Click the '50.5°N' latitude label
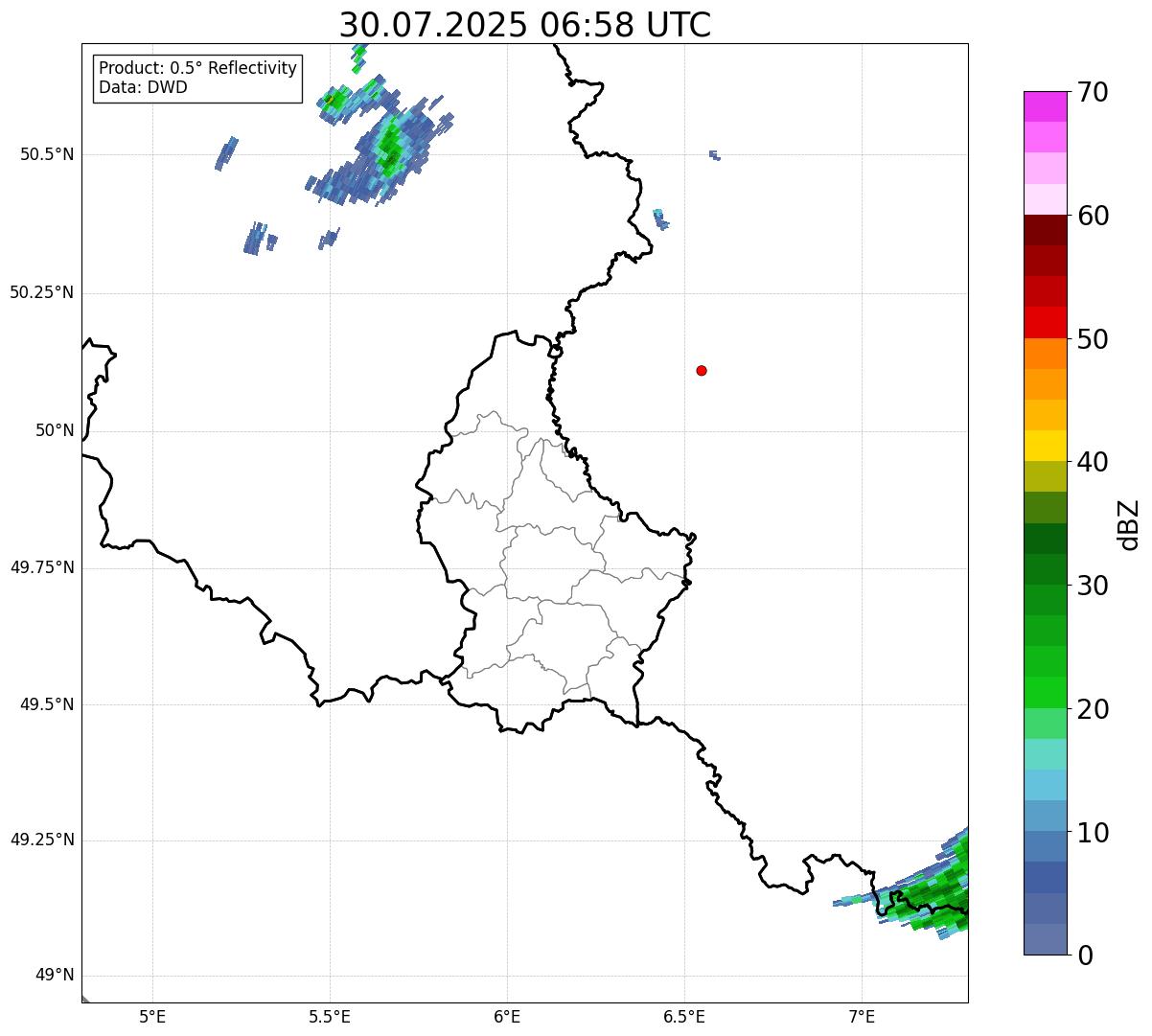Image resolution: width=1152 pixels, height=1036 pixels. click(47, 155)
